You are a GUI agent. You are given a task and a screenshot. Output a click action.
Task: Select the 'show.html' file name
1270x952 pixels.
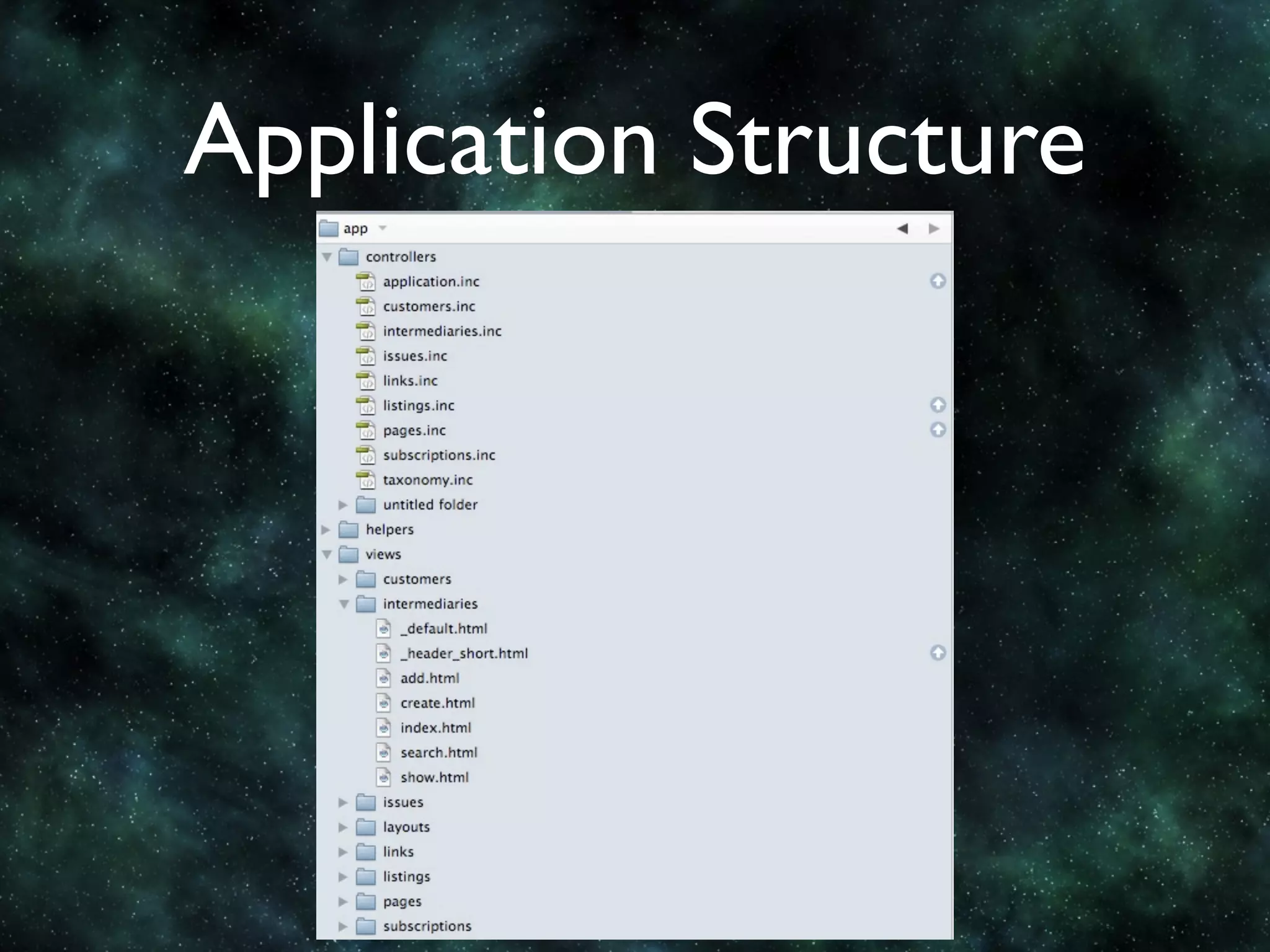435,777
